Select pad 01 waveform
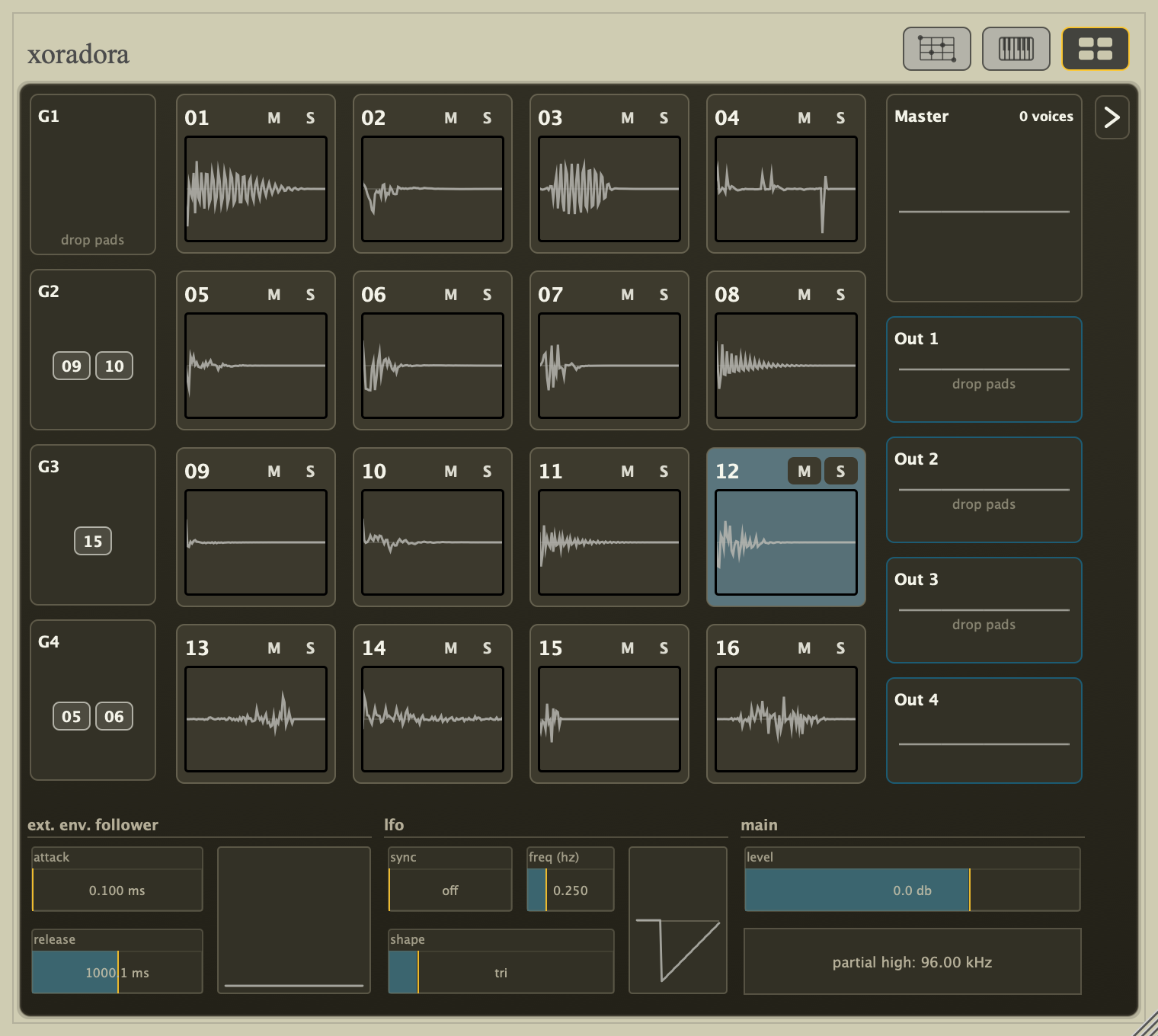1158x1036 pixels. (256, 189)
